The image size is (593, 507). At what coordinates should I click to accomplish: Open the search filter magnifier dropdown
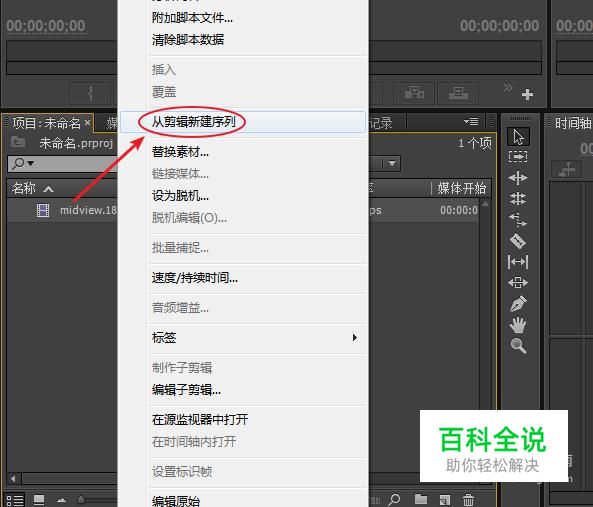23,164
